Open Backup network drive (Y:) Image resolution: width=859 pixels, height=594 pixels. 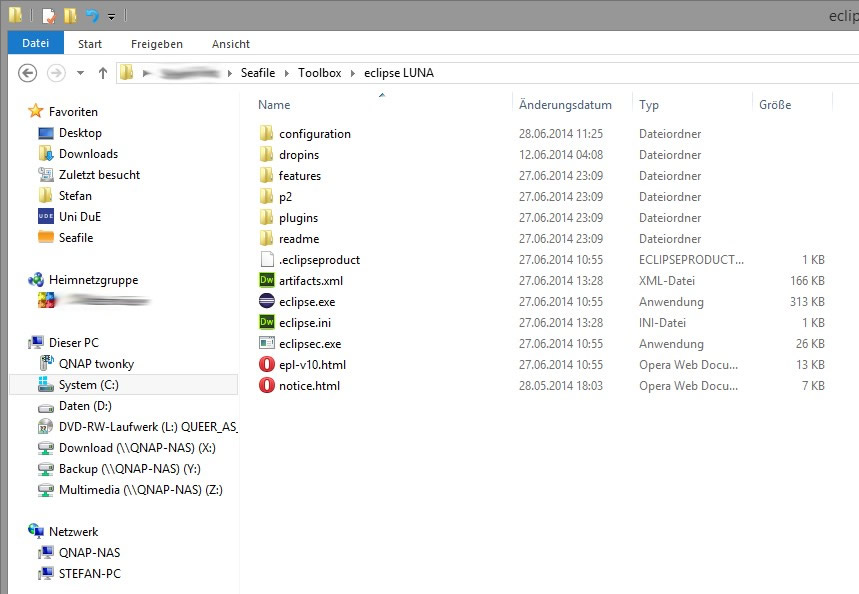click(129, 469)
